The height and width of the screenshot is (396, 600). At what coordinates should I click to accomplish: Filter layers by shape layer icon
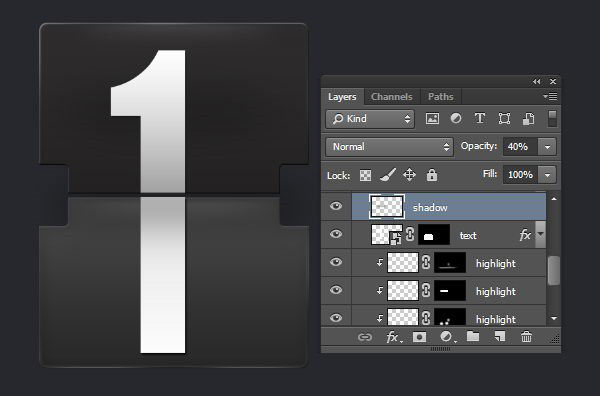pos(504,119)
